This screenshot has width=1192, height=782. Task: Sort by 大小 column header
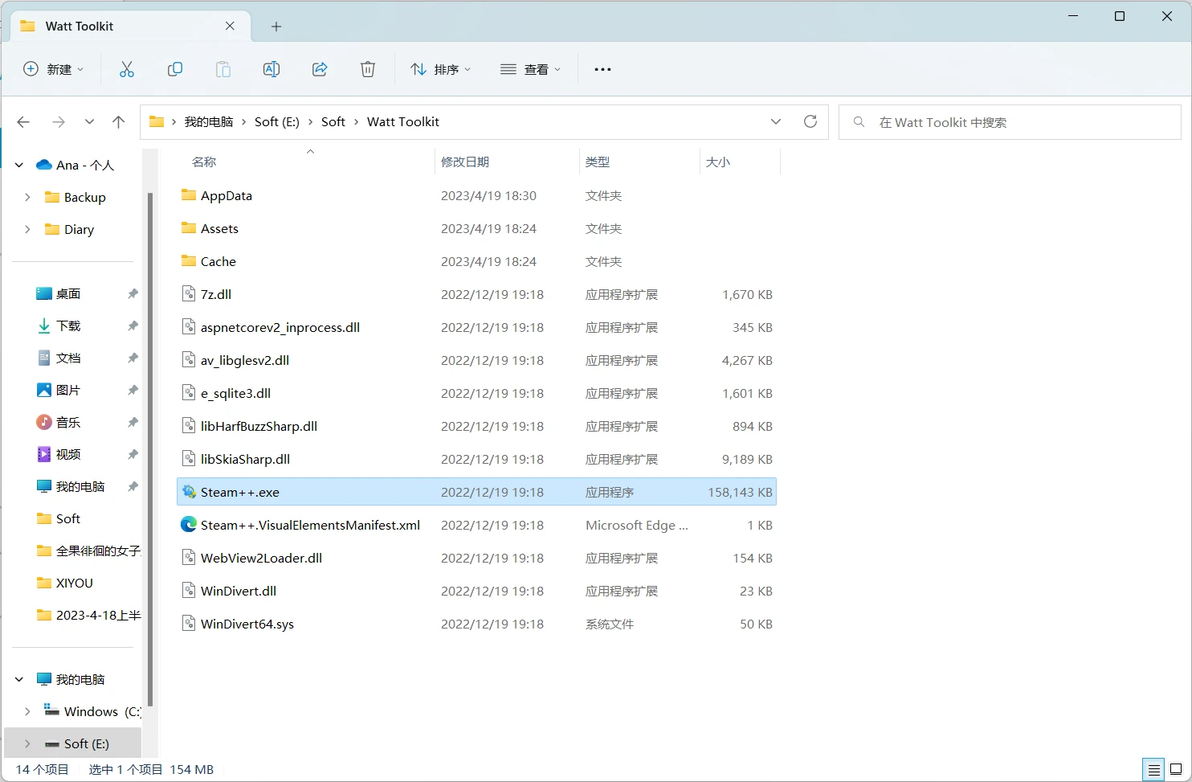(718, 162)
